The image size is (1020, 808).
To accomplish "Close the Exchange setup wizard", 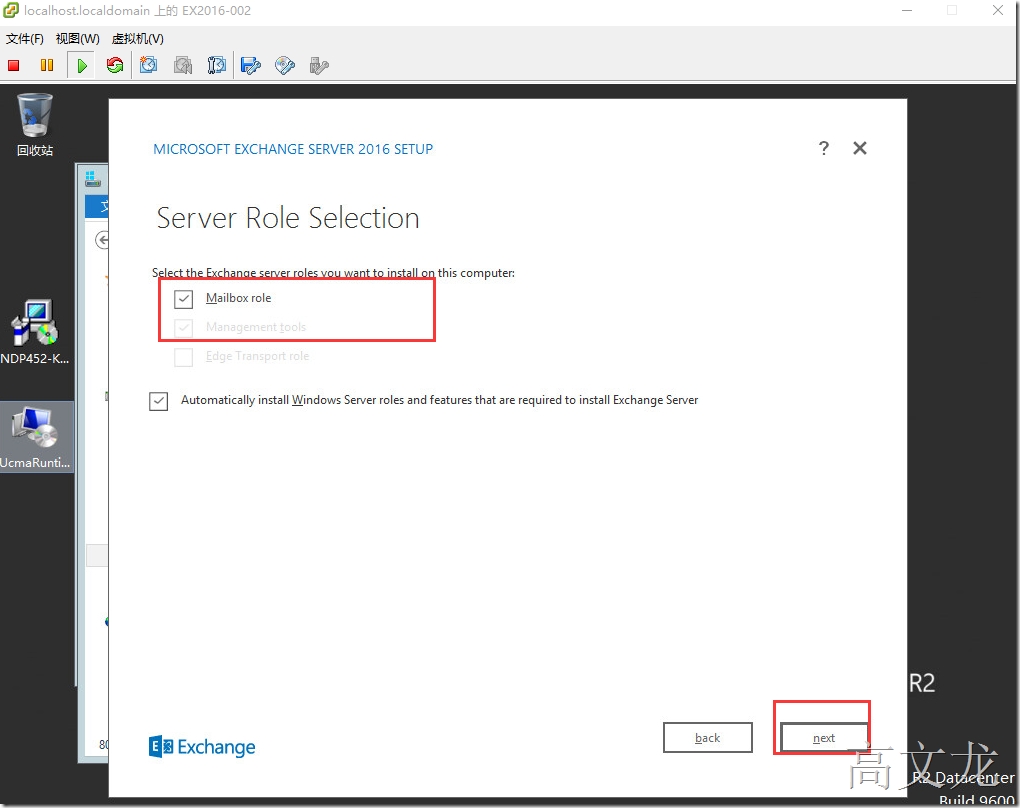I will 860,148.
